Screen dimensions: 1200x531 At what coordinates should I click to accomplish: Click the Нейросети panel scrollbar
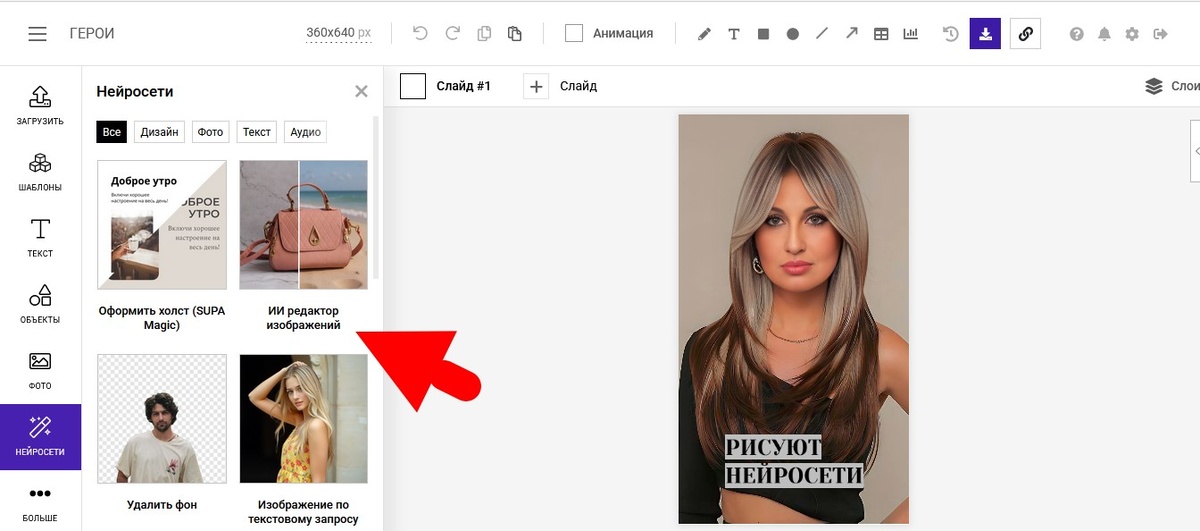point(376,197)
